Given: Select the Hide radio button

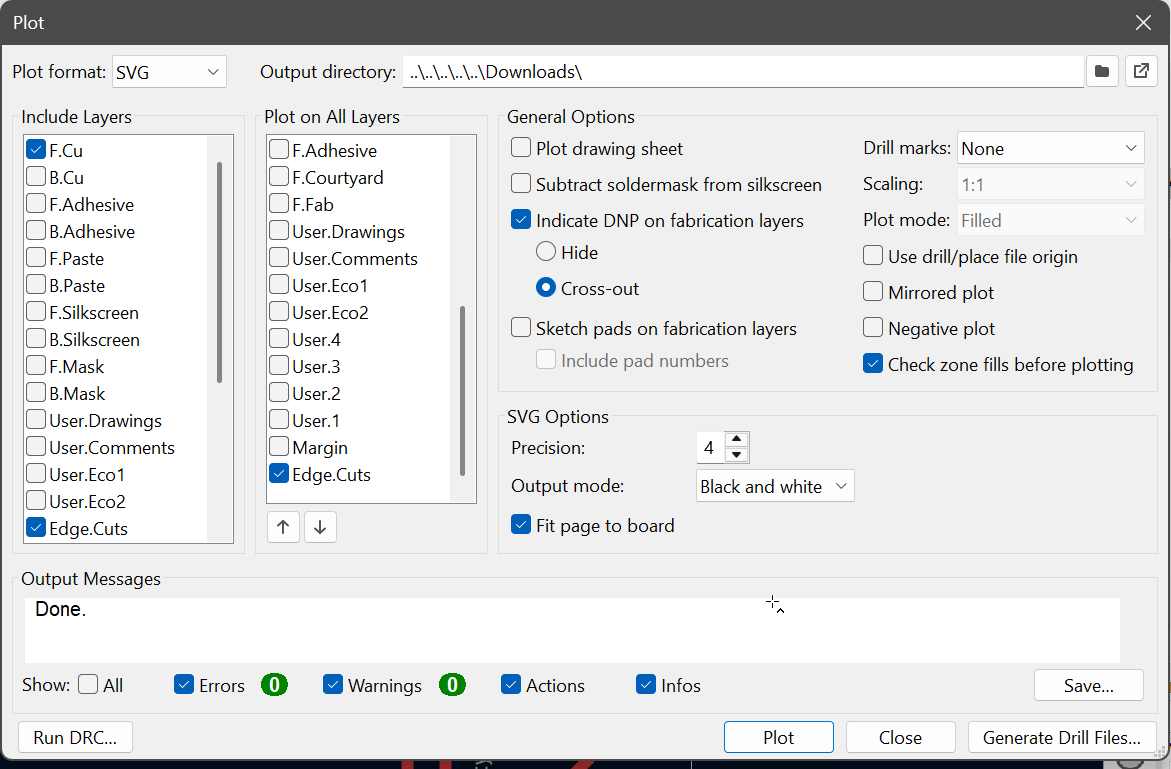Looking at the screenshot, I should (546, 252).
